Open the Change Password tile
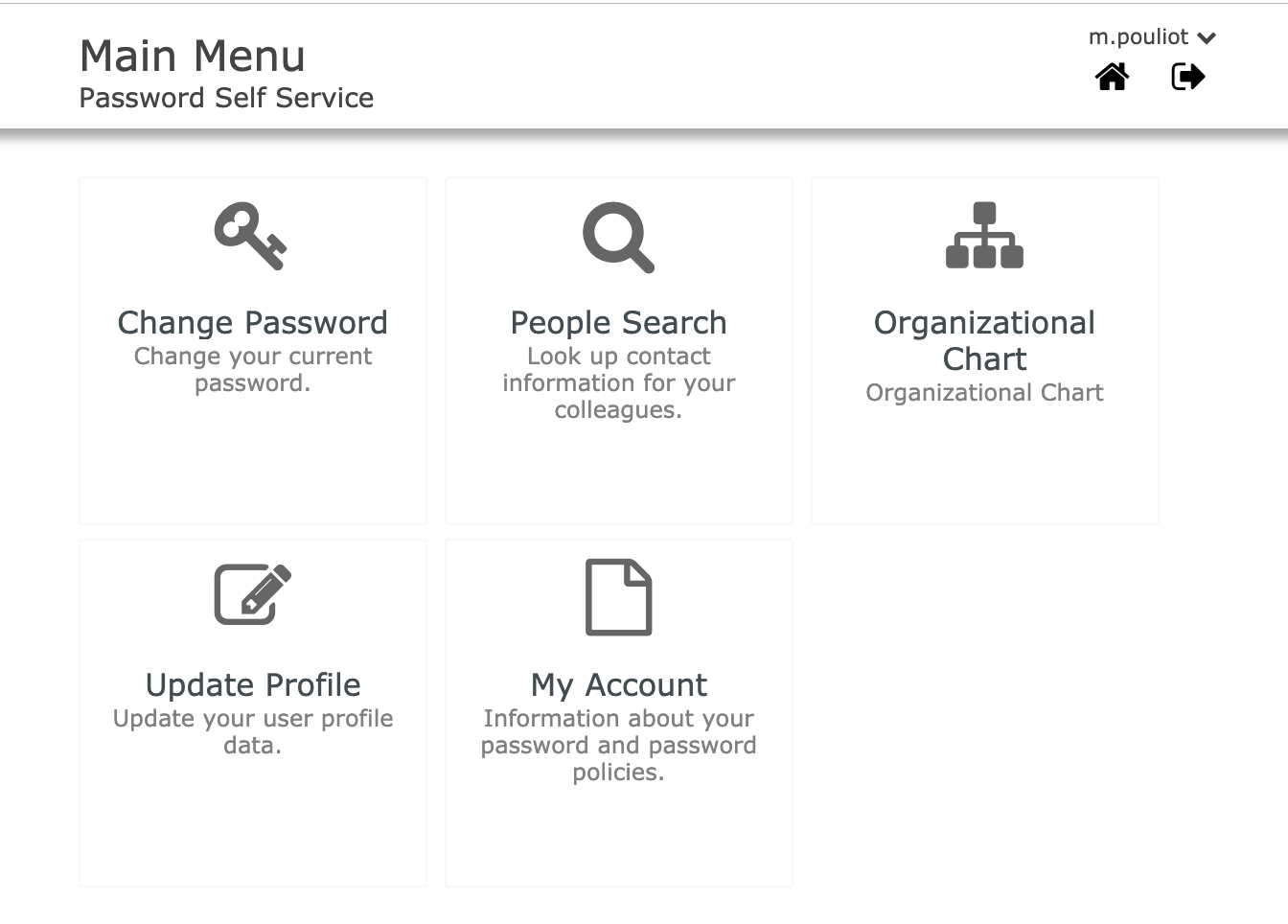This screenshot has height=924, width=1288. tap(252, 350)
